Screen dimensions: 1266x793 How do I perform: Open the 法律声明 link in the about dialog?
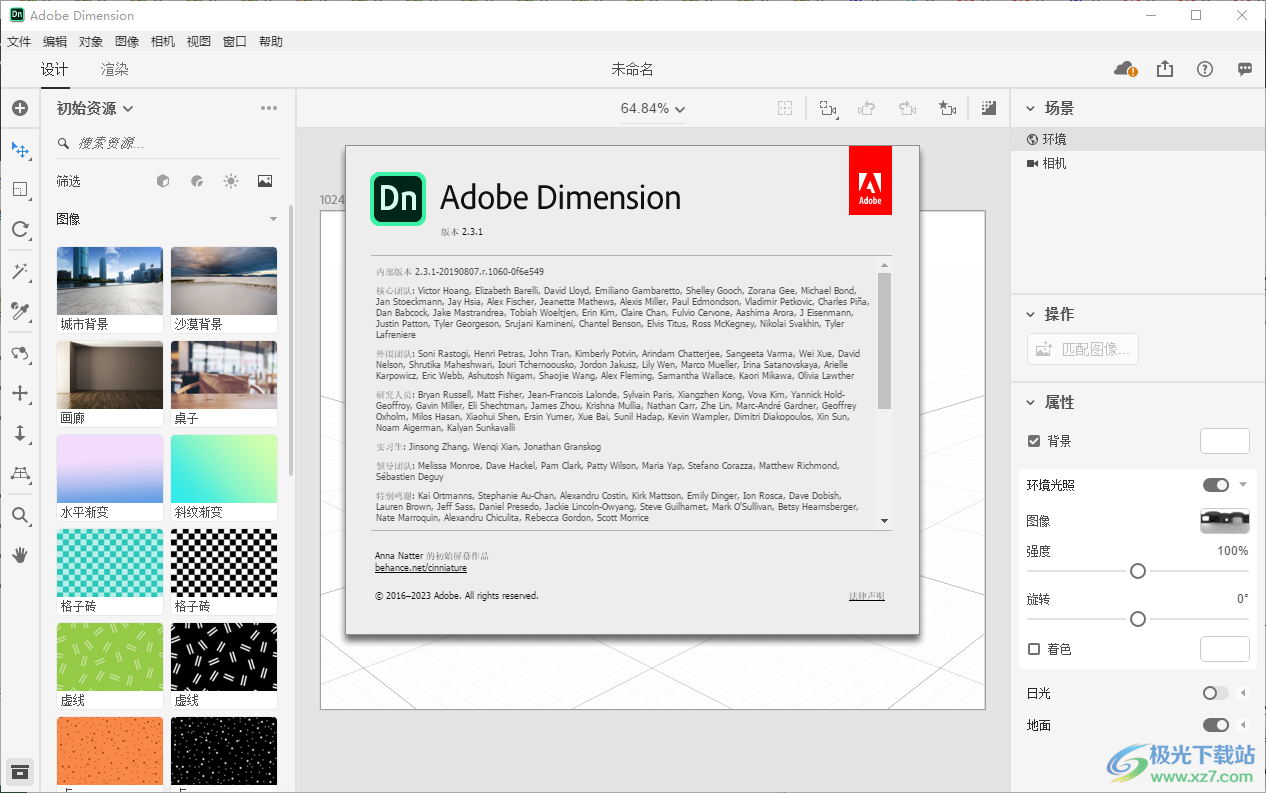(866, 596)
